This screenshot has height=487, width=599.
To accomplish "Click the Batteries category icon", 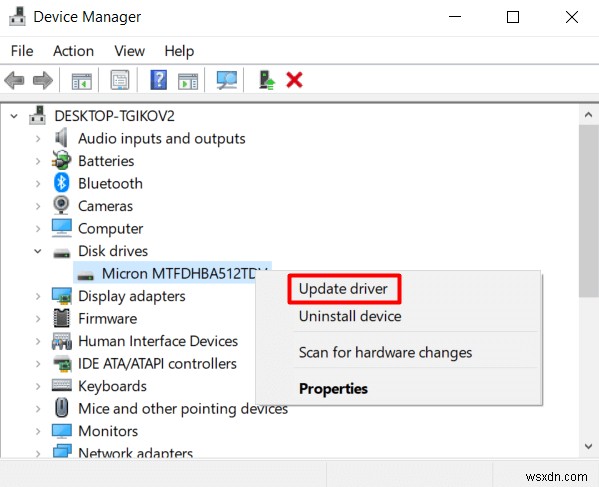I will coord(62,160).
